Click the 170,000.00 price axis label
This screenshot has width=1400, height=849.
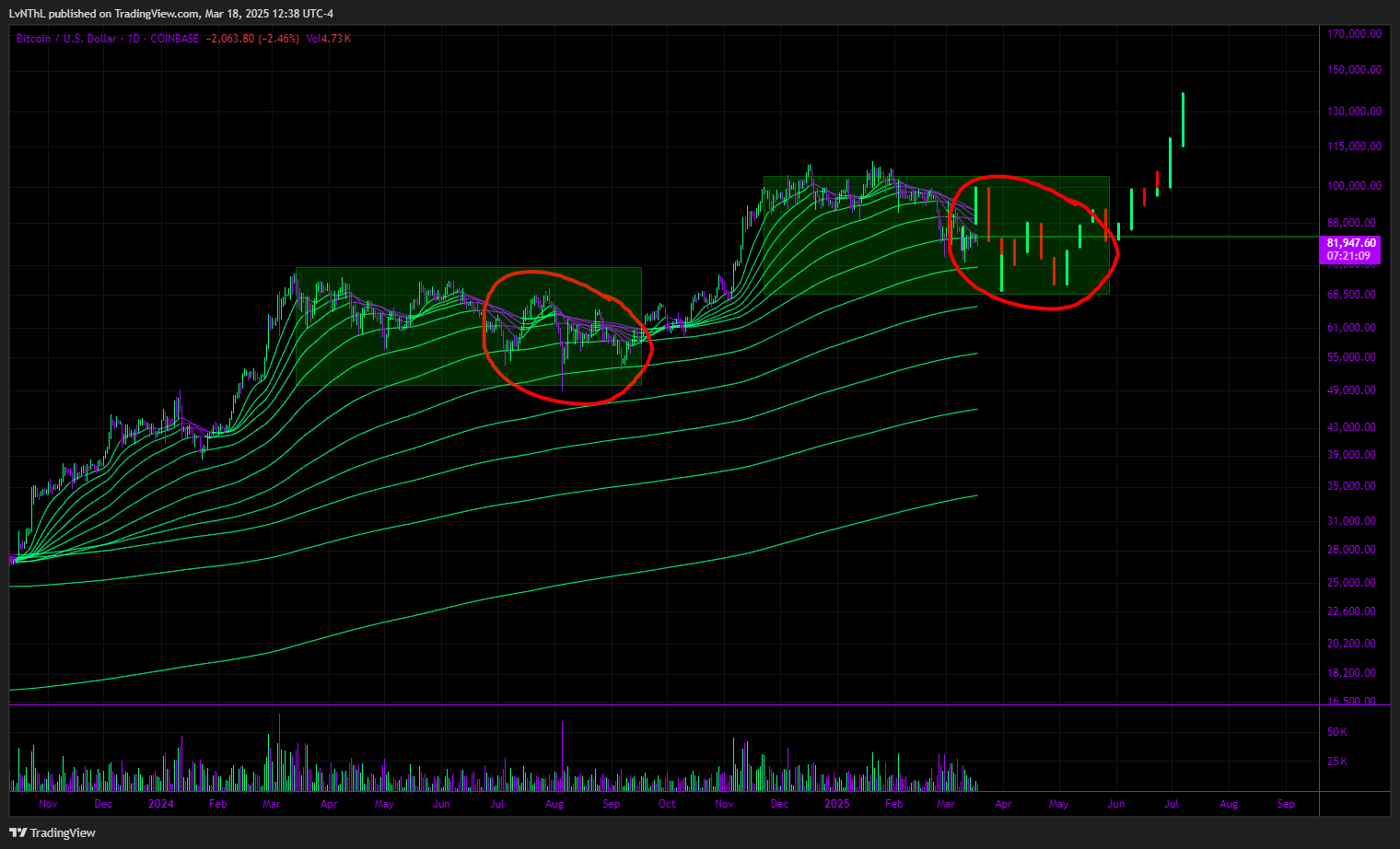[1354, 34]
